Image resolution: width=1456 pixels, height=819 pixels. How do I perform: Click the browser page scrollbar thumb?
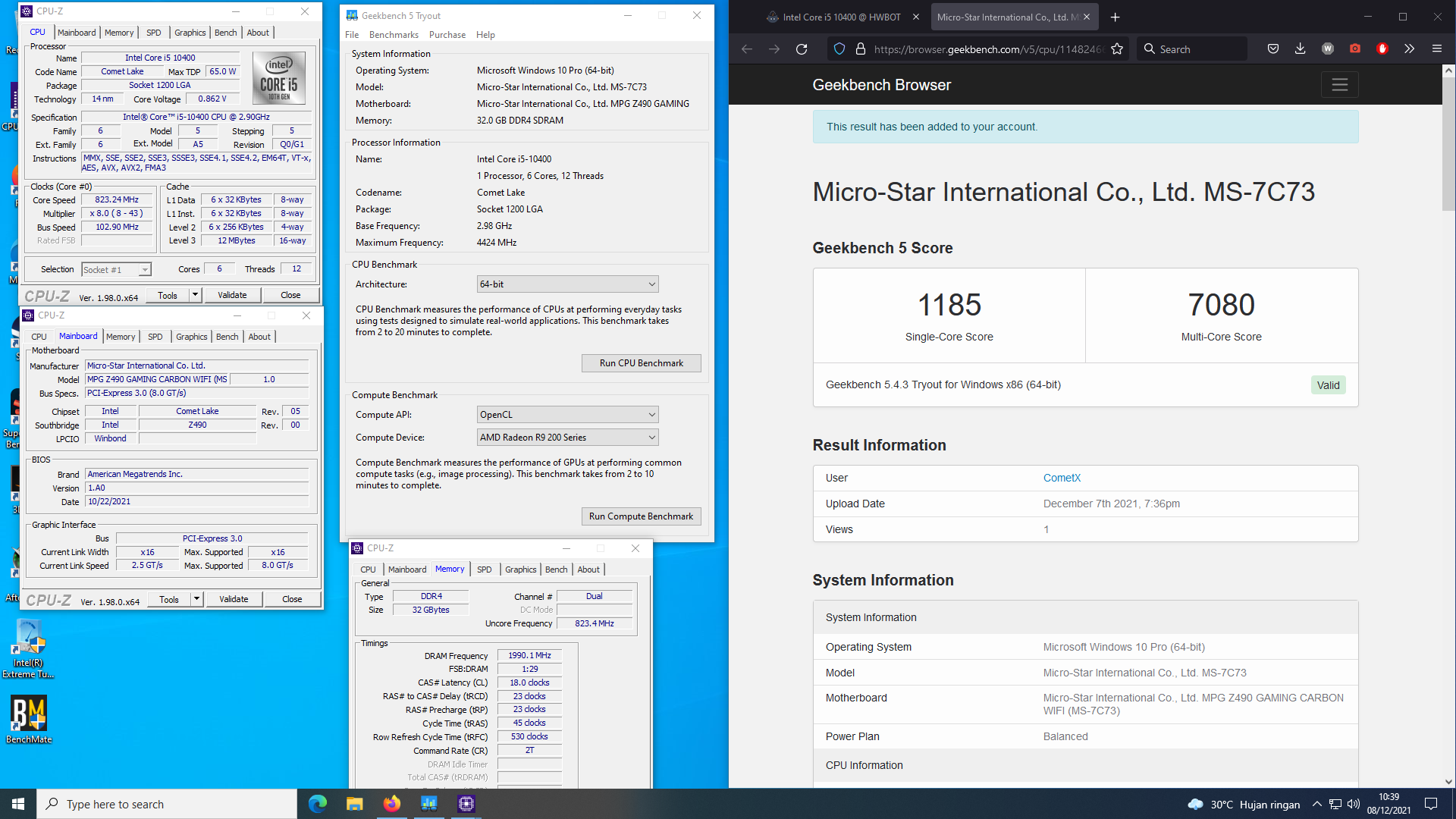[1449, 144]
